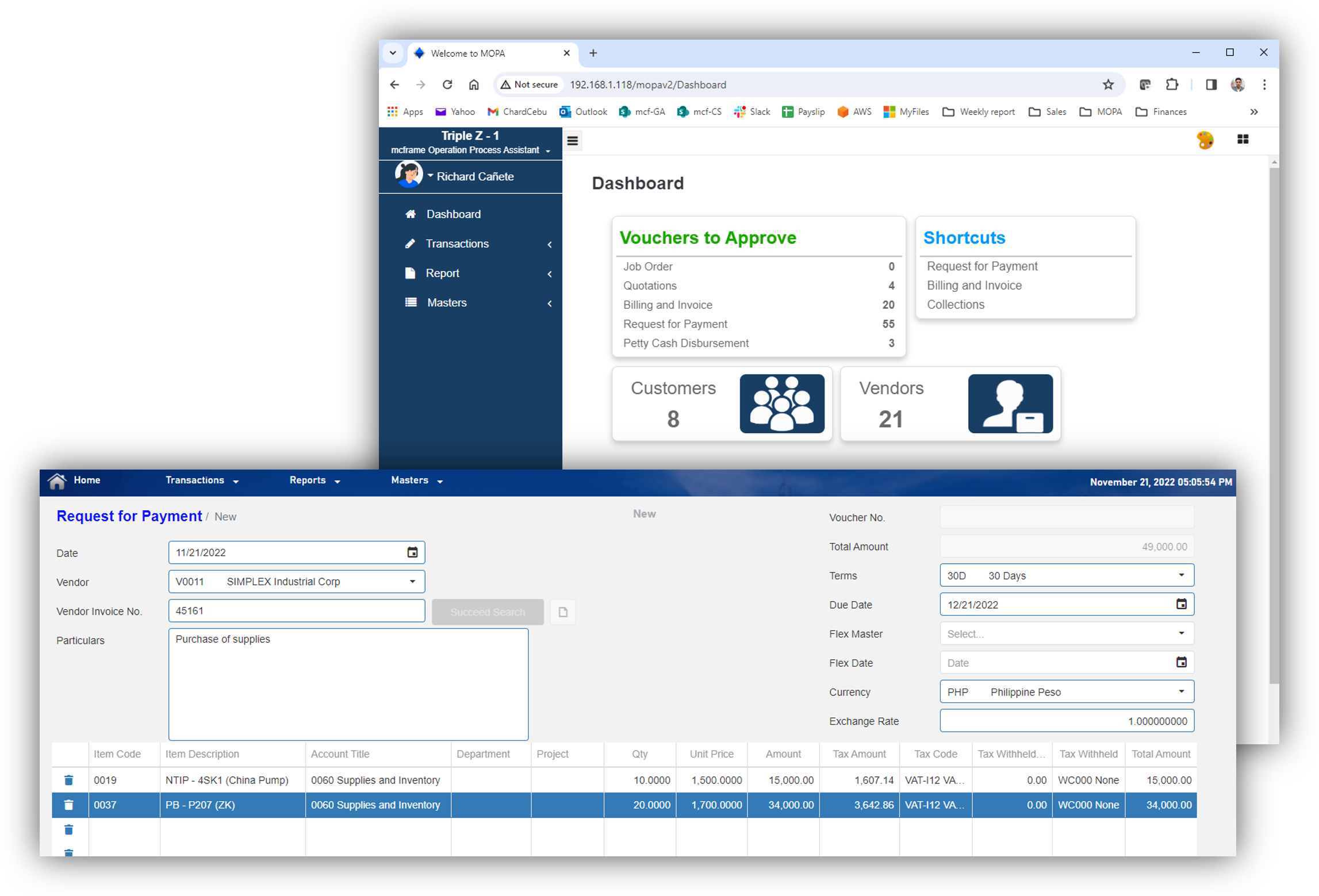This screenshot has height=896, width=1319.
Task: Open the Due Date calendar picker
Action: (1180, 603)
